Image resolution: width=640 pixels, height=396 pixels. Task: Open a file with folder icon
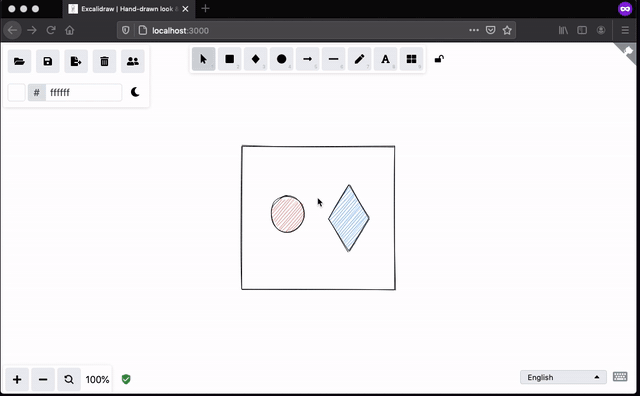tap(19, 61)
